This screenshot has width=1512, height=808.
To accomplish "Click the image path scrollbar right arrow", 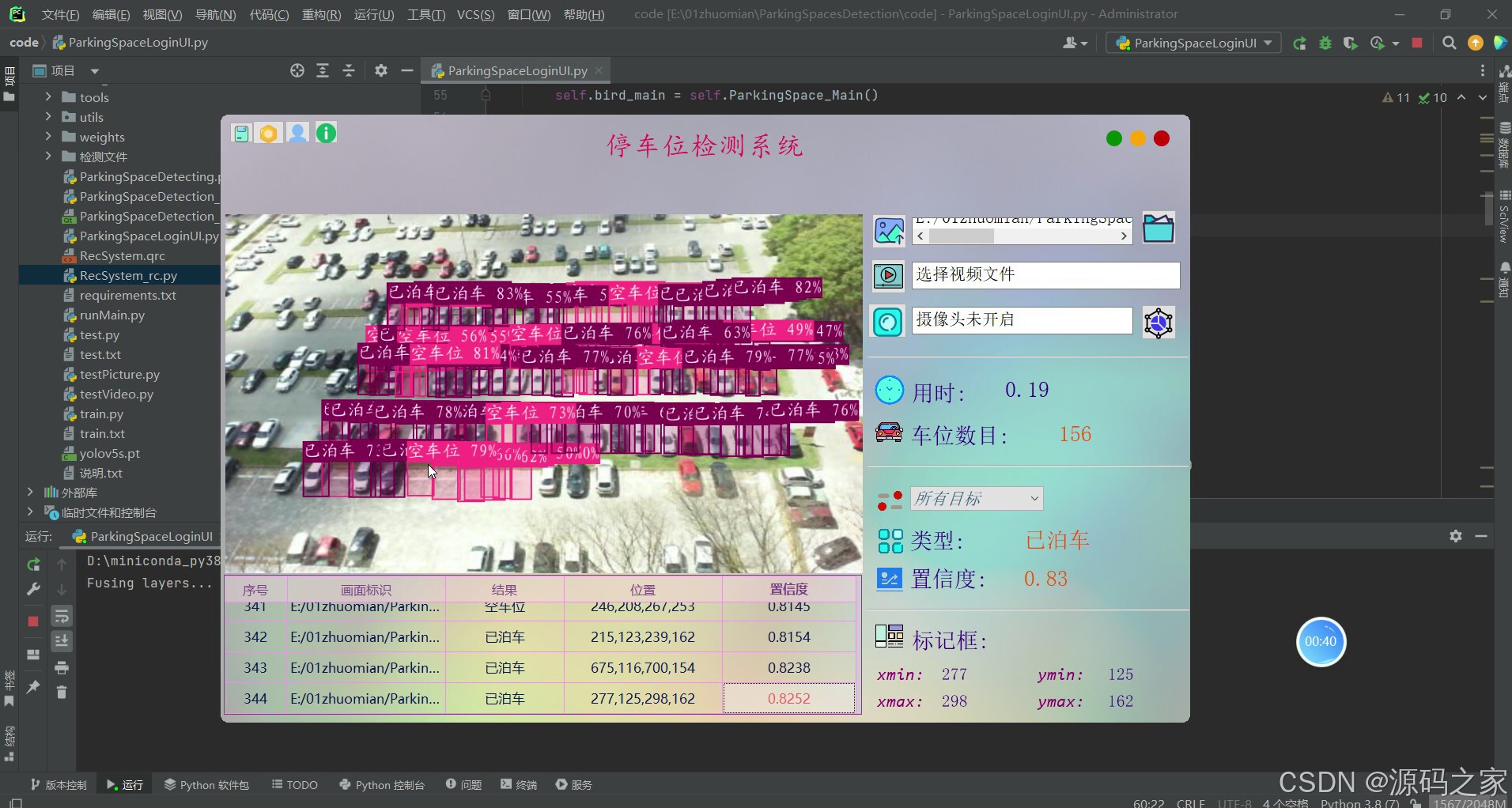I will coord(1124,236).
